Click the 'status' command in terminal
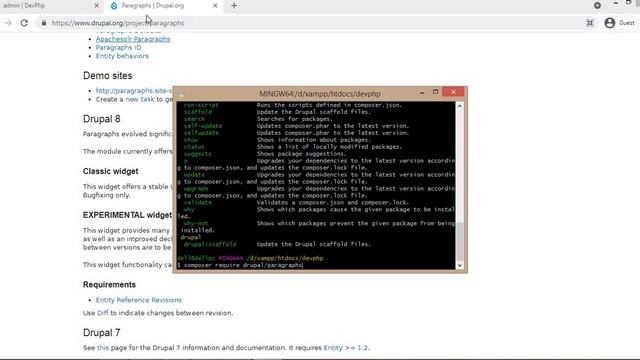The height and width of the screenshot is (360, 640). [x=194, y=147]
